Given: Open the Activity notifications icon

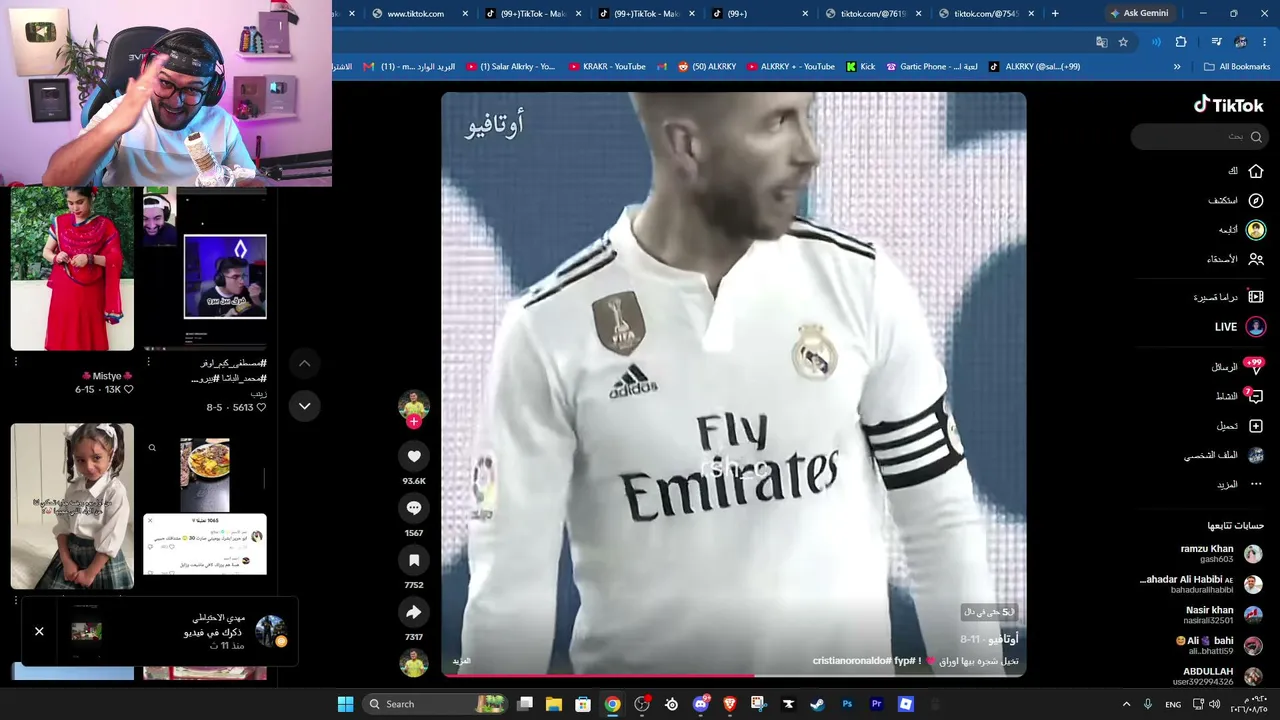Looking at the screenshot, I should tap(1255, 396).
